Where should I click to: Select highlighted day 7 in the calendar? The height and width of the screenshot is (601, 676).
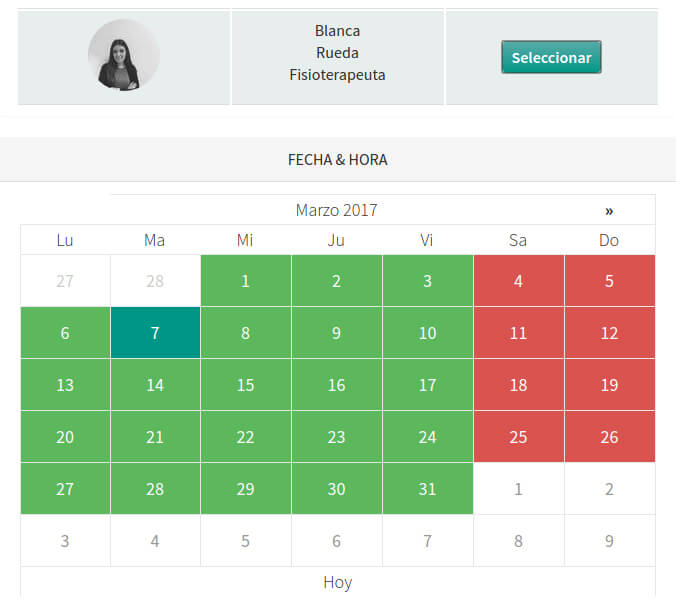pyautogui.click(x=155, y=333)
